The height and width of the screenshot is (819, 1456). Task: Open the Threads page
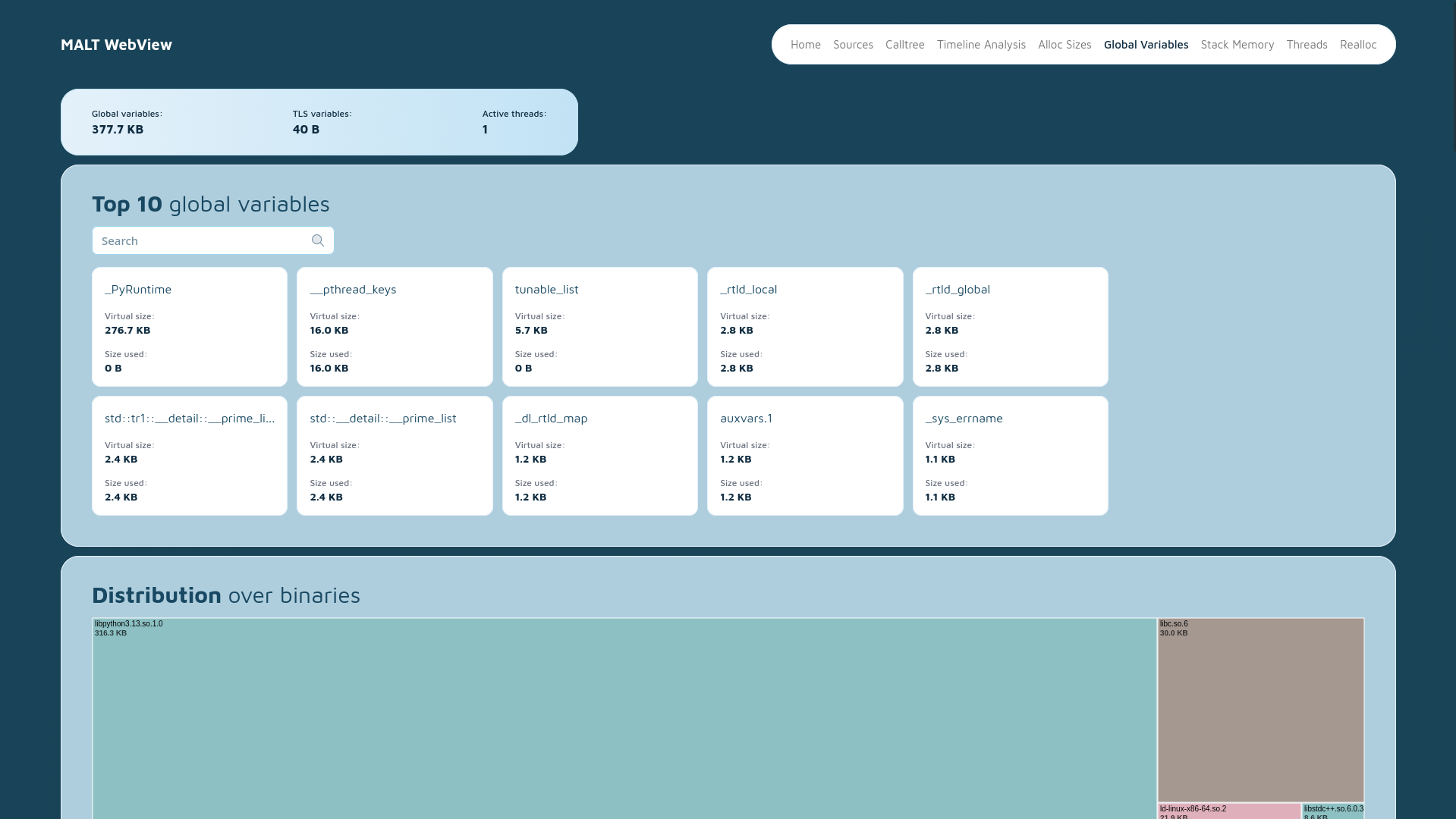point(1307,45)
